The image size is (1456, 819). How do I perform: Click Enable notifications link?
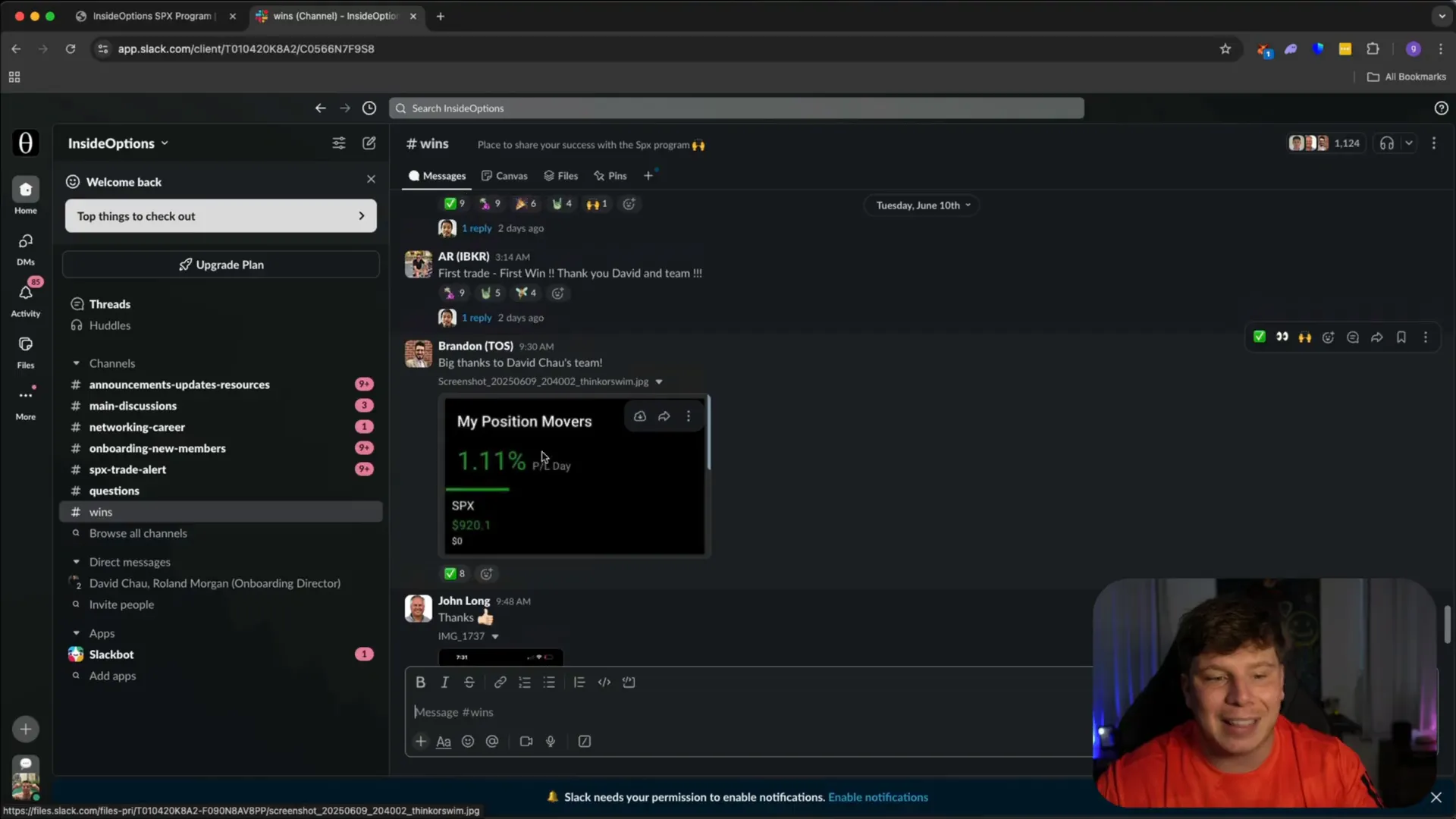point(878,798)
